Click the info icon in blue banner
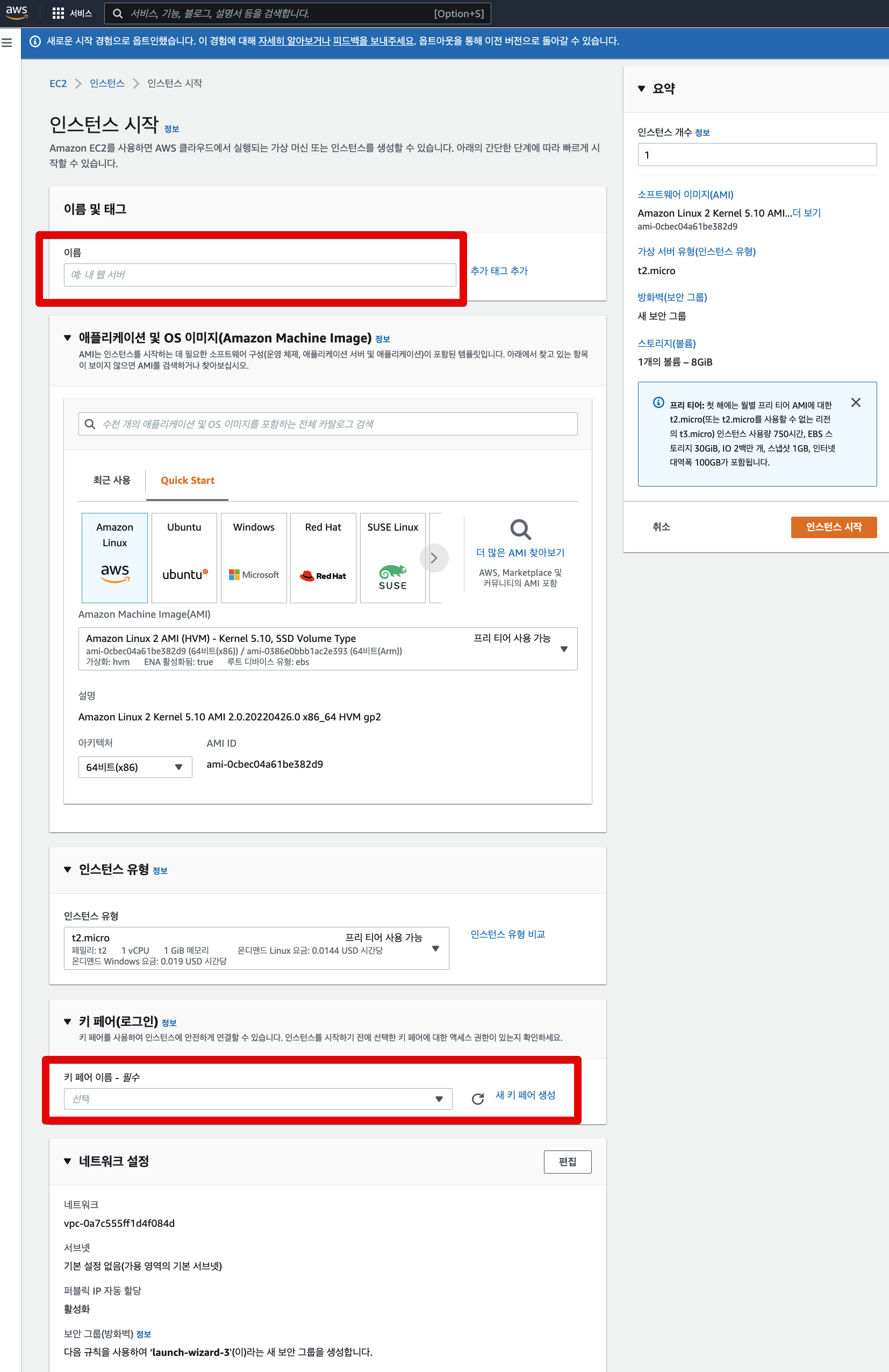 35,41
